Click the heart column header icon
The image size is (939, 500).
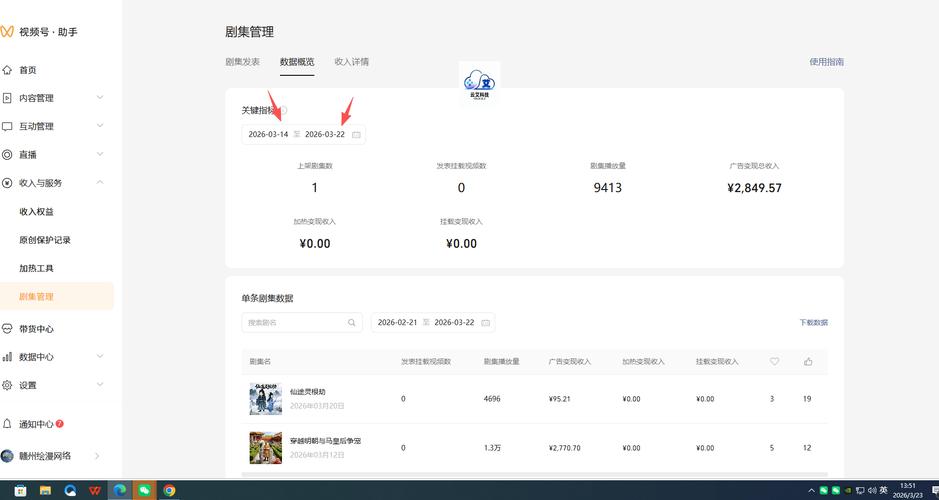(x=774, y=362)
